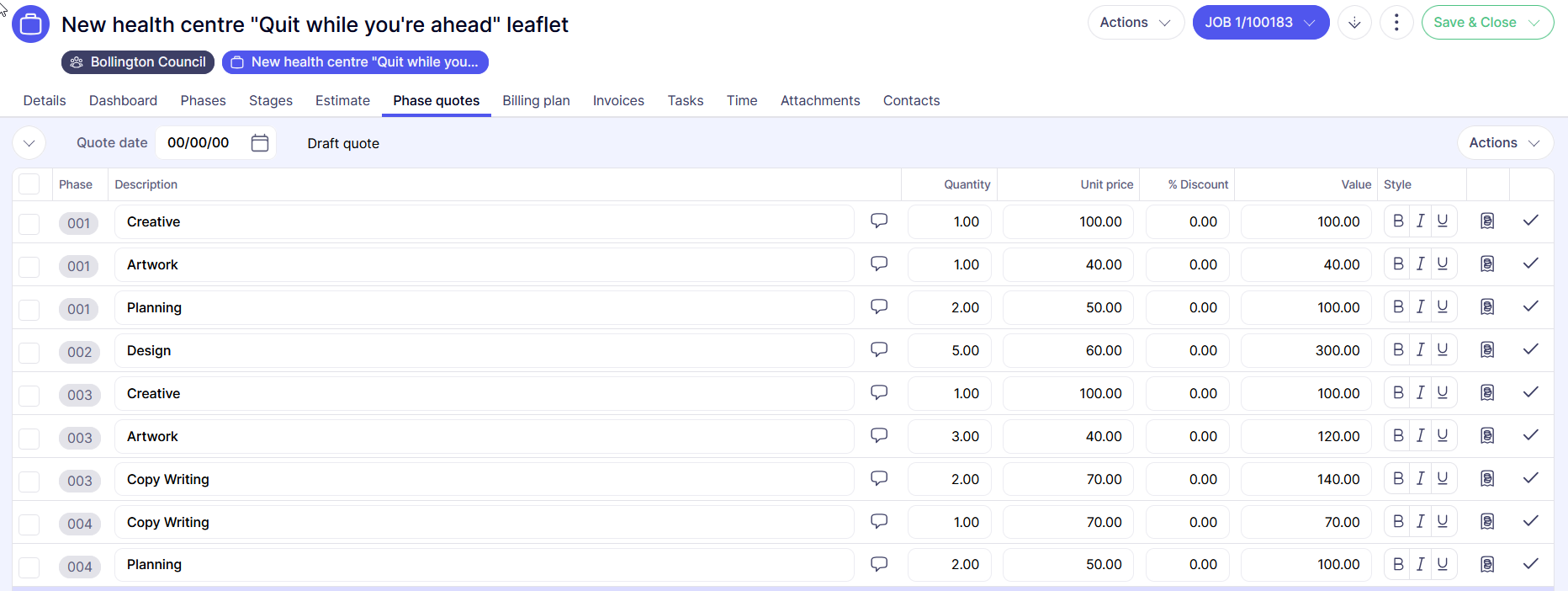Click the comment icon on the Design row
This screenshot has height=591, width=1568.
click(879, 349)
